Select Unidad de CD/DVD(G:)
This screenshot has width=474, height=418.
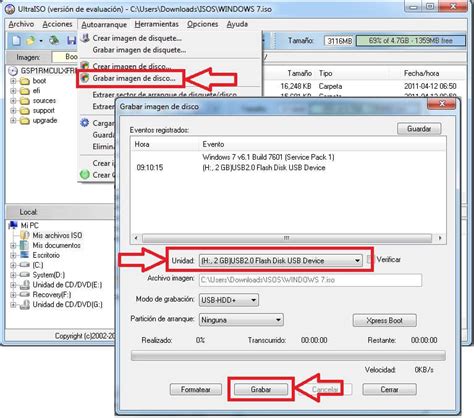pos(67,305)
